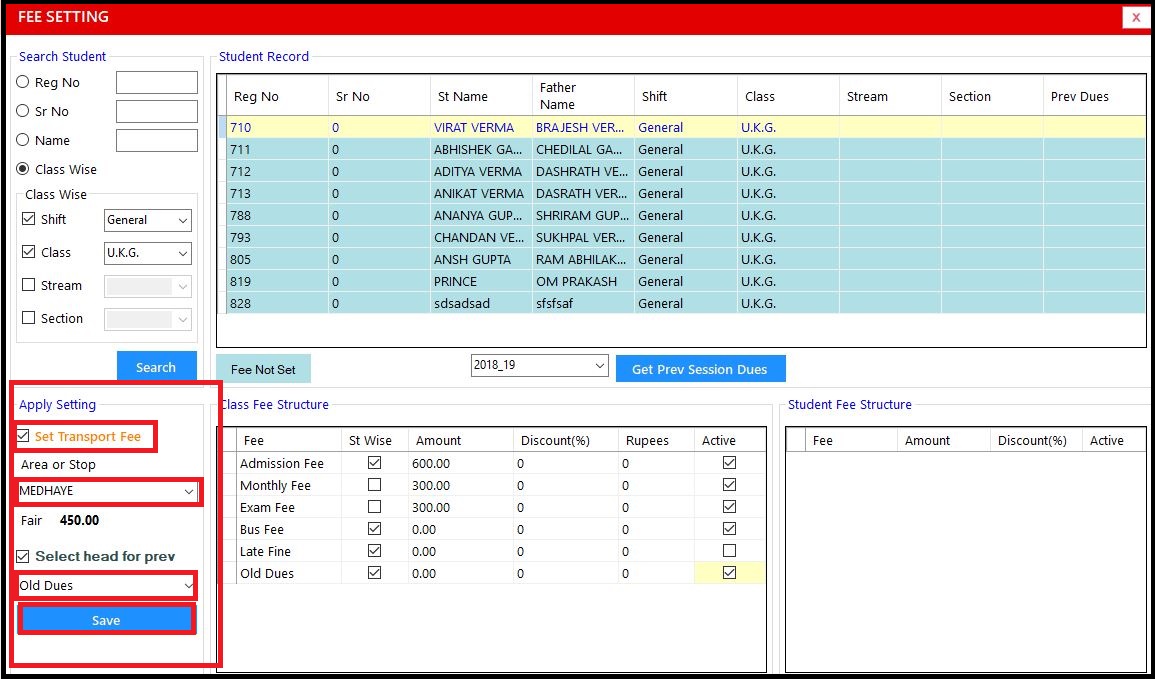Enable the Stream filter checkbox

(29, 286)
